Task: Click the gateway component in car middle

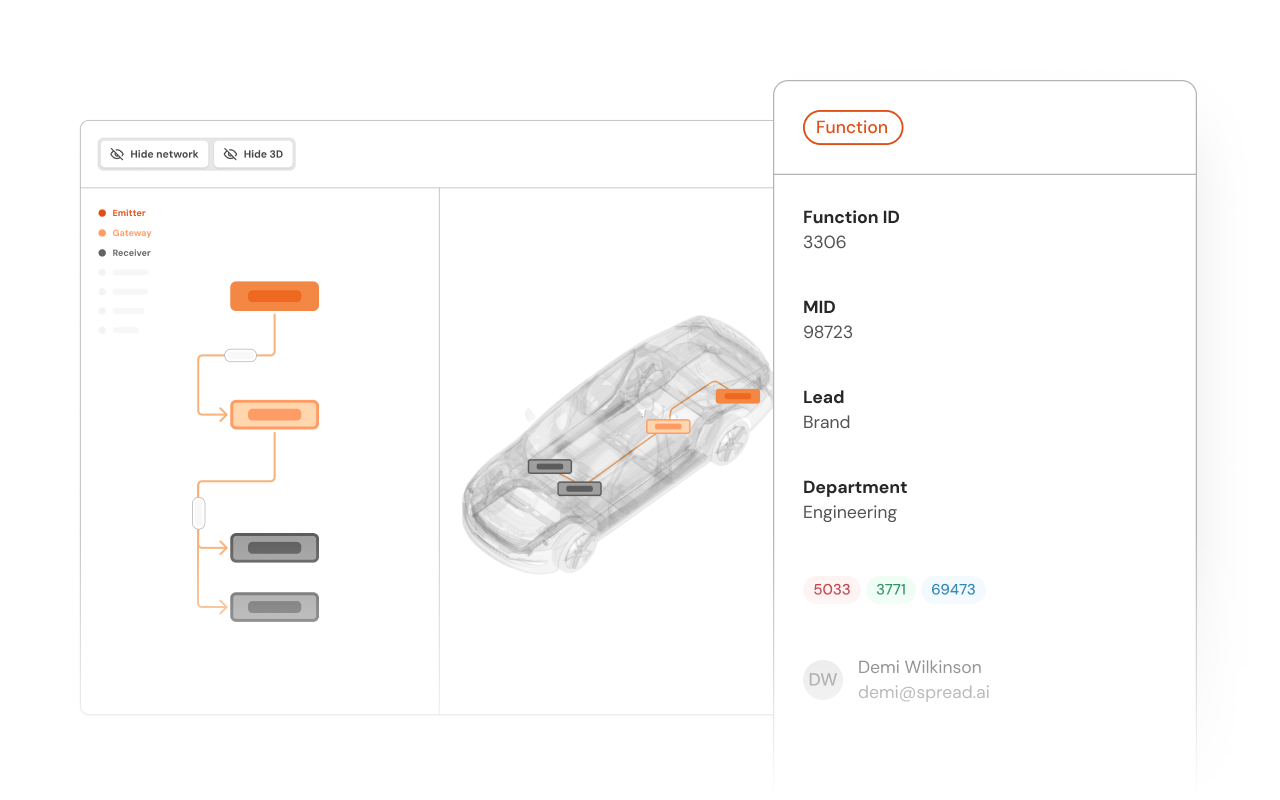Action: (x=668, y=426)
